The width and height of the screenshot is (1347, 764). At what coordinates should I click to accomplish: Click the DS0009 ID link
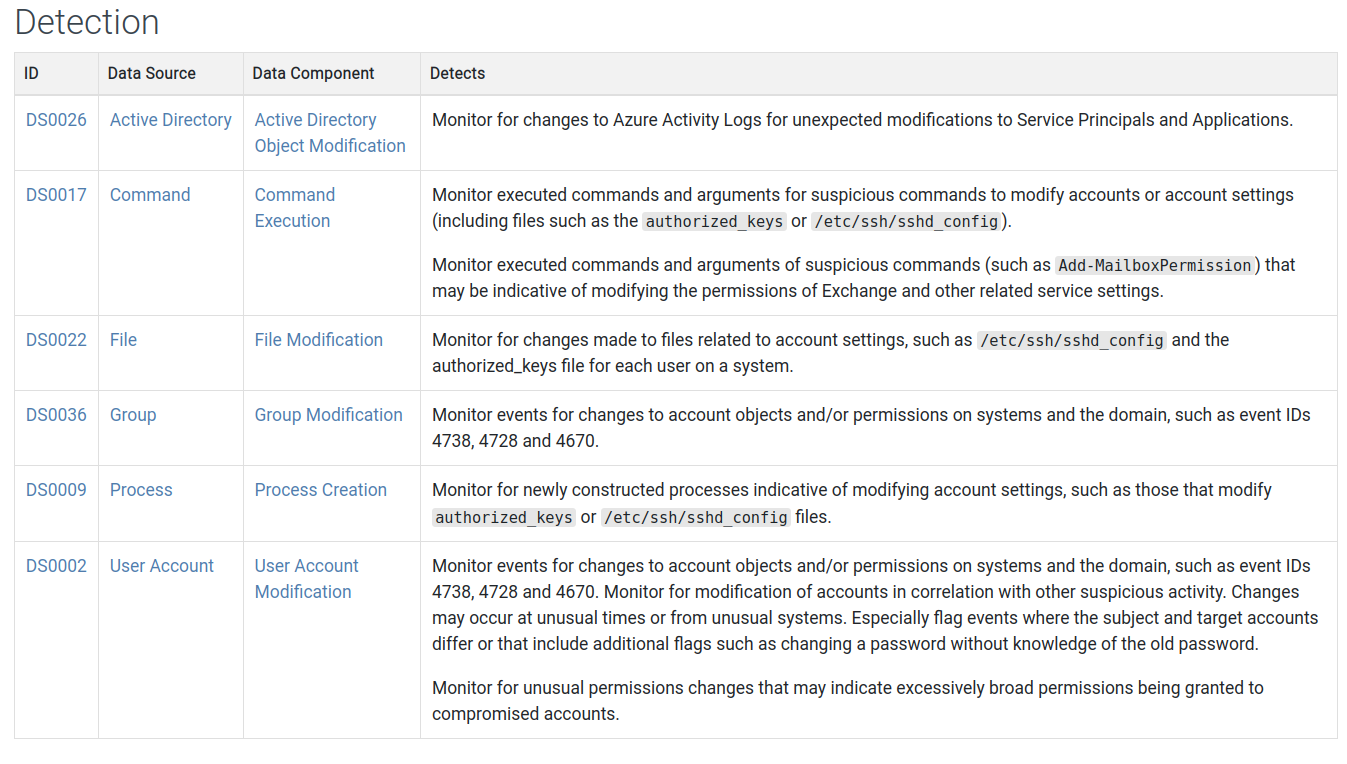(x=56, y=490)
